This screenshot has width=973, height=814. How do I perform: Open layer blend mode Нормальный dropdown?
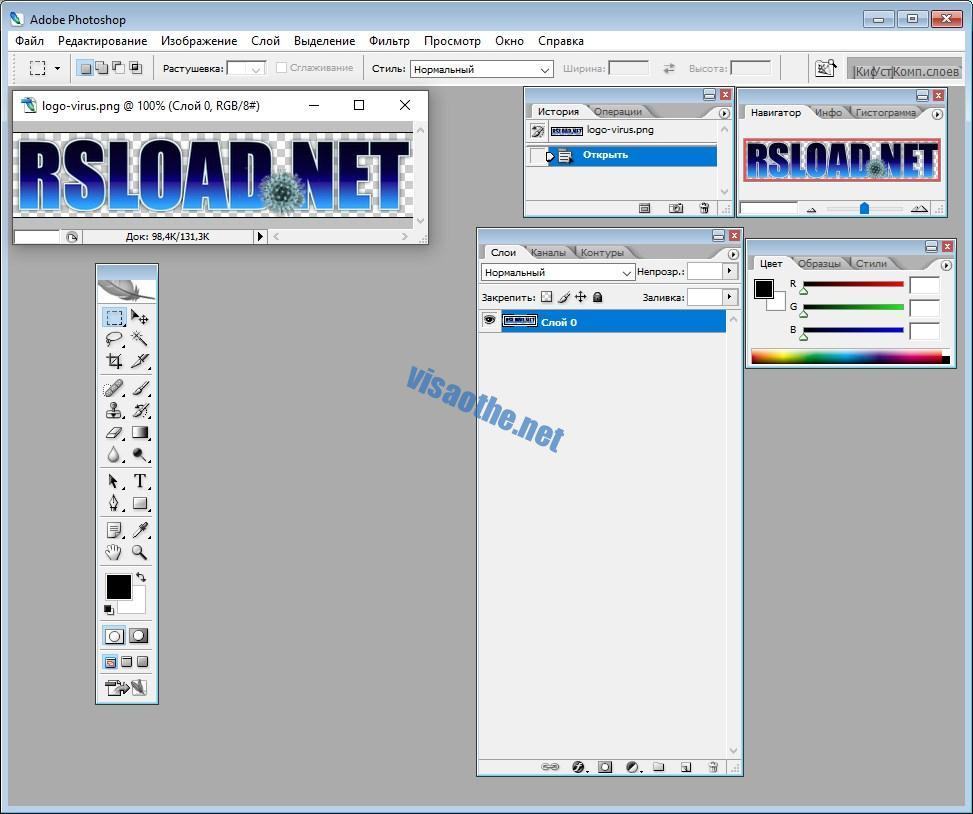558,272
